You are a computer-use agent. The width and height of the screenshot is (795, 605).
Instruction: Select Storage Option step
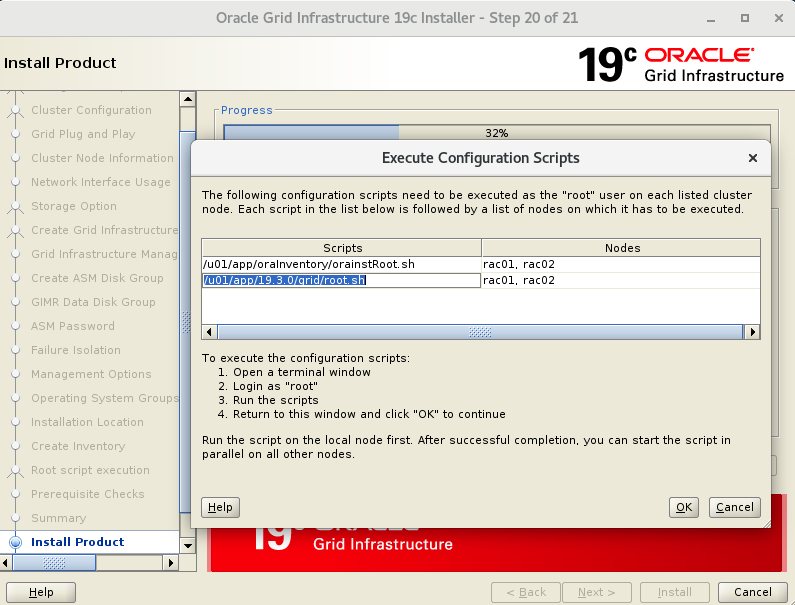pos(74,206)
